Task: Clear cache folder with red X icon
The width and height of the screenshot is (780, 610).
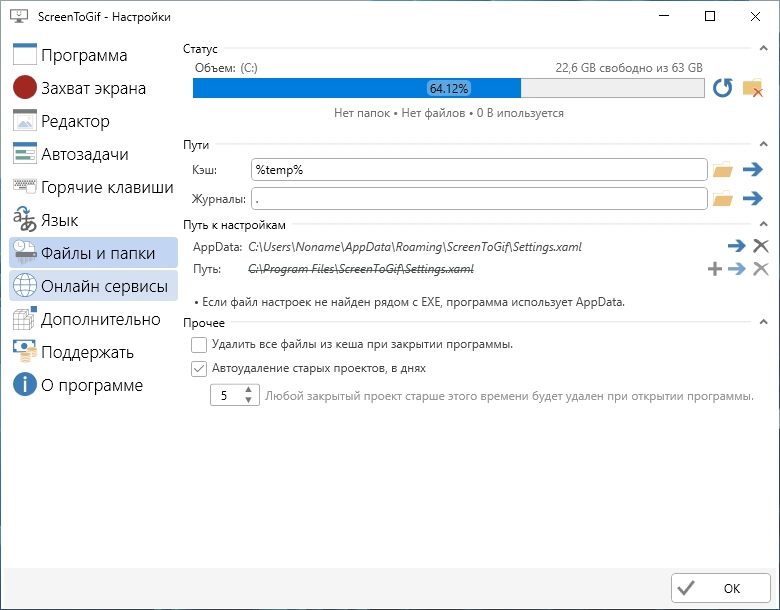Action: click(753, 88)
